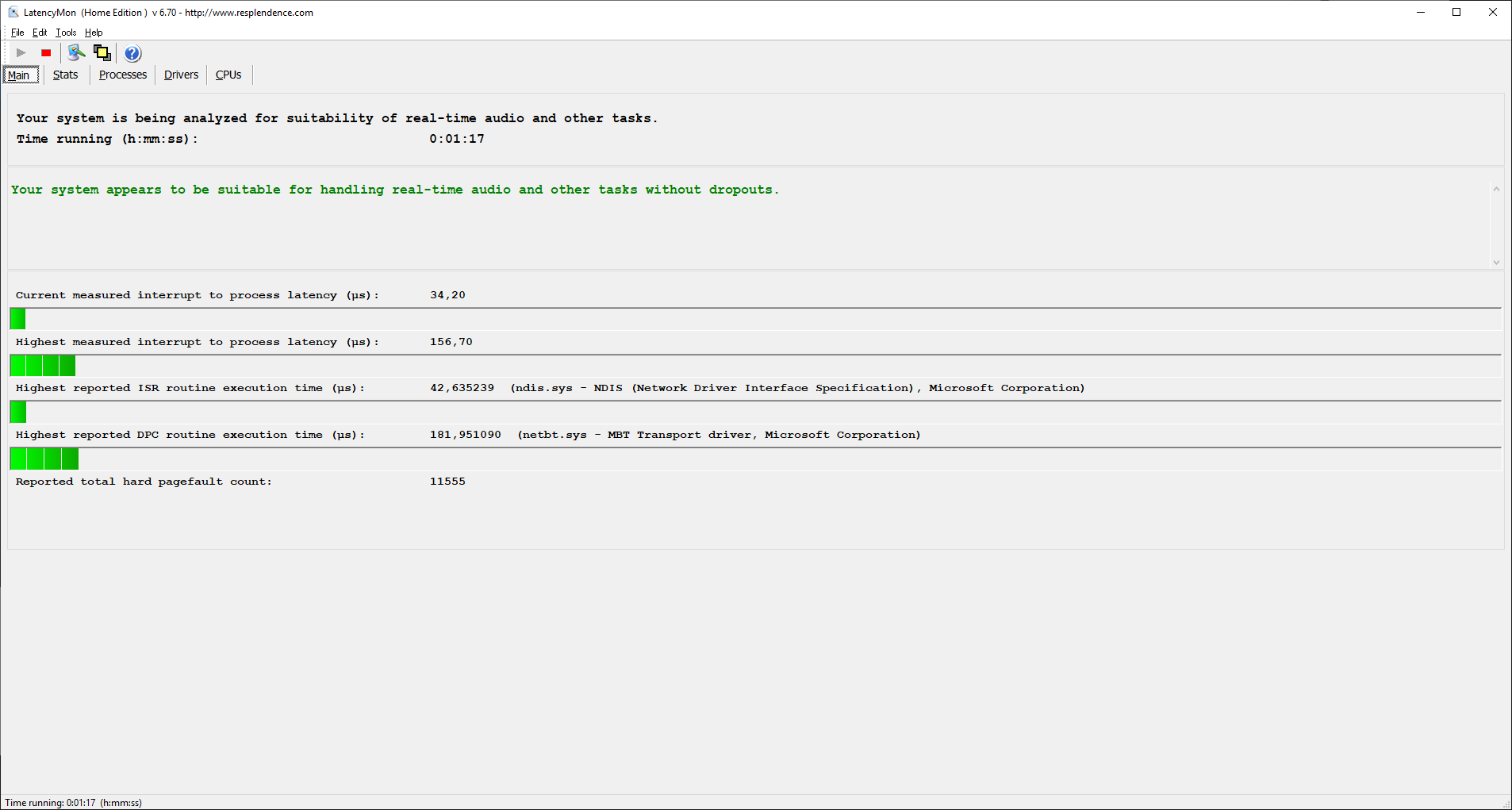
Task: Click the LatencyMon application icon in the title bar
Action: click(13, 12)
